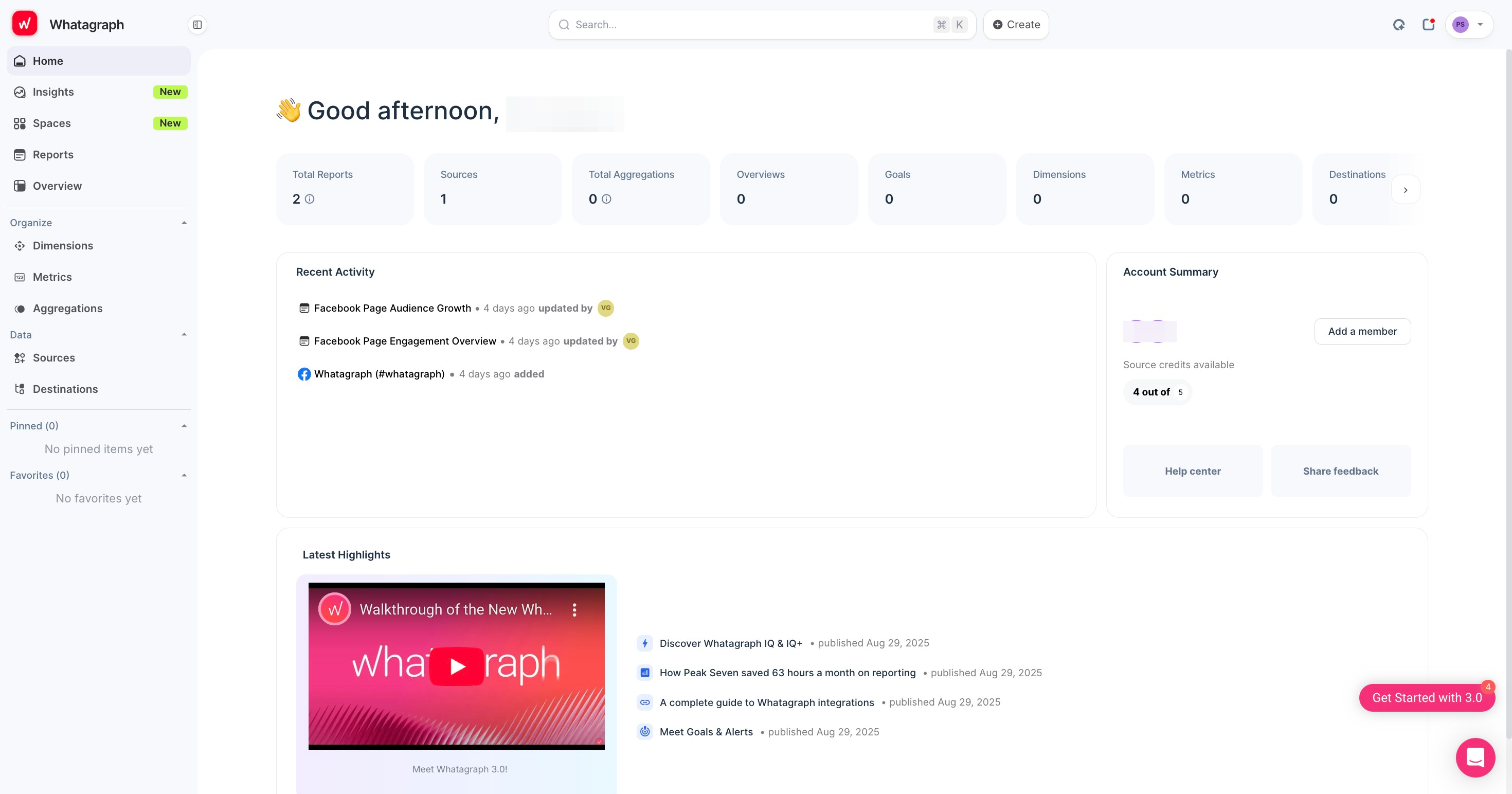
Task: Open the notifications icon with red dot
Action: pos(1428,25)
